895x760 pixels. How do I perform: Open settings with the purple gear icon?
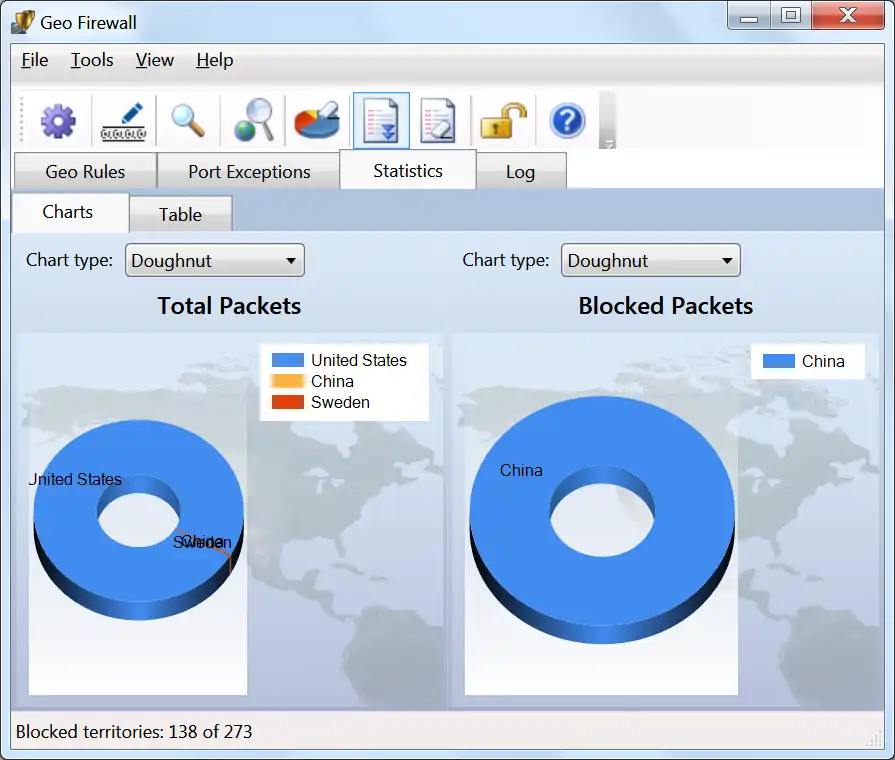point(58,121)
